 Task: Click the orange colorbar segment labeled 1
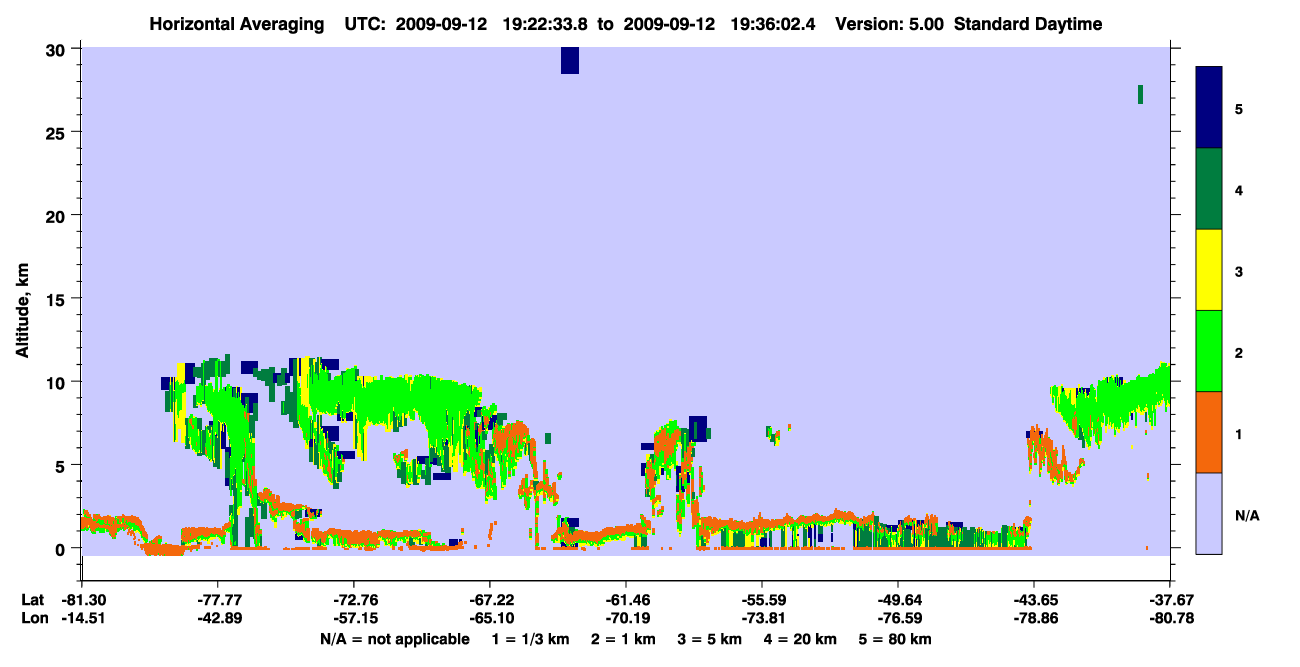pyautogui.click(x=1209, y=432)
